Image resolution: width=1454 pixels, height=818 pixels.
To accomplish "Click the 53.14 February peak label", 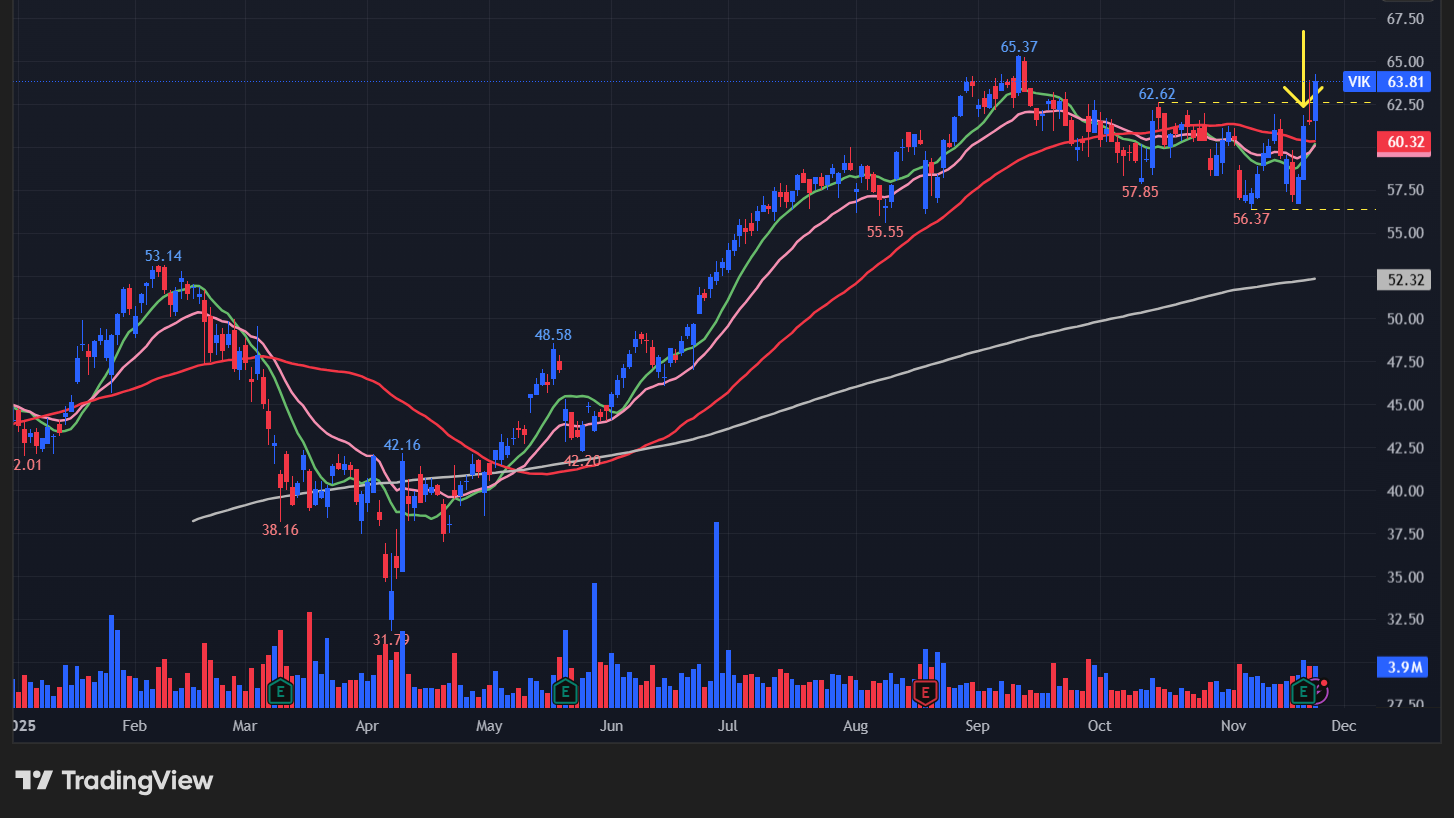I will pyautogui.click(x=163, y=256).
